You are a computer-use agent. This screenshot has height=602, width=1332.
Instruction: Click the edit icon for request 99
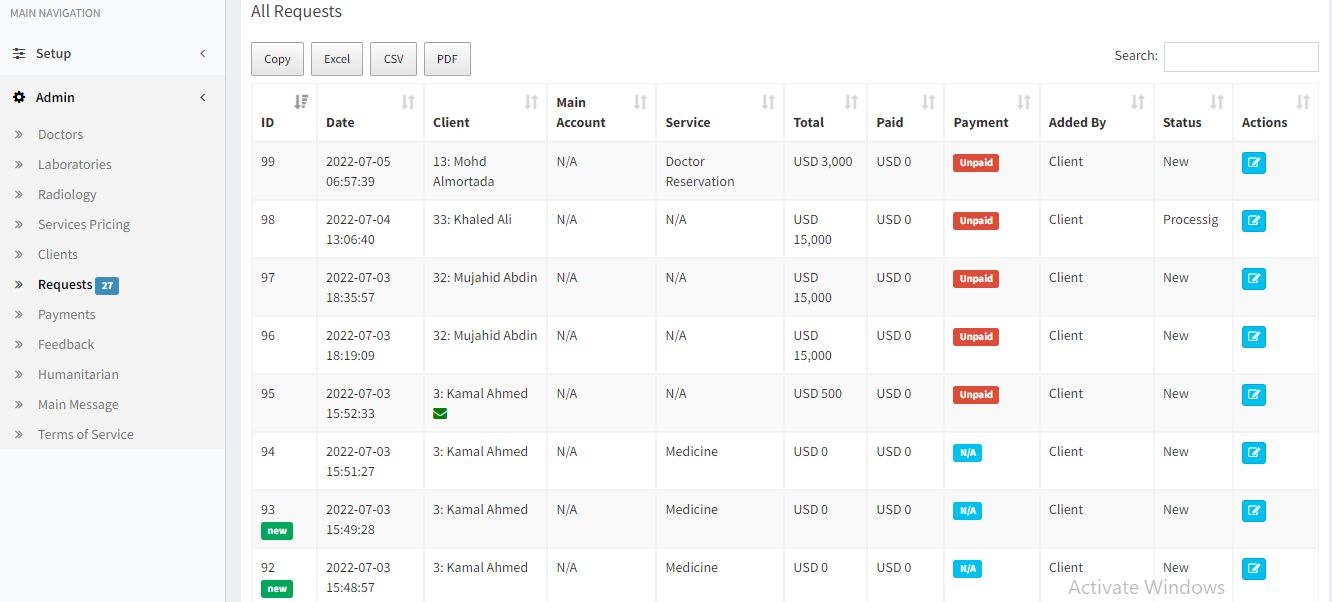coord(1253,162)
